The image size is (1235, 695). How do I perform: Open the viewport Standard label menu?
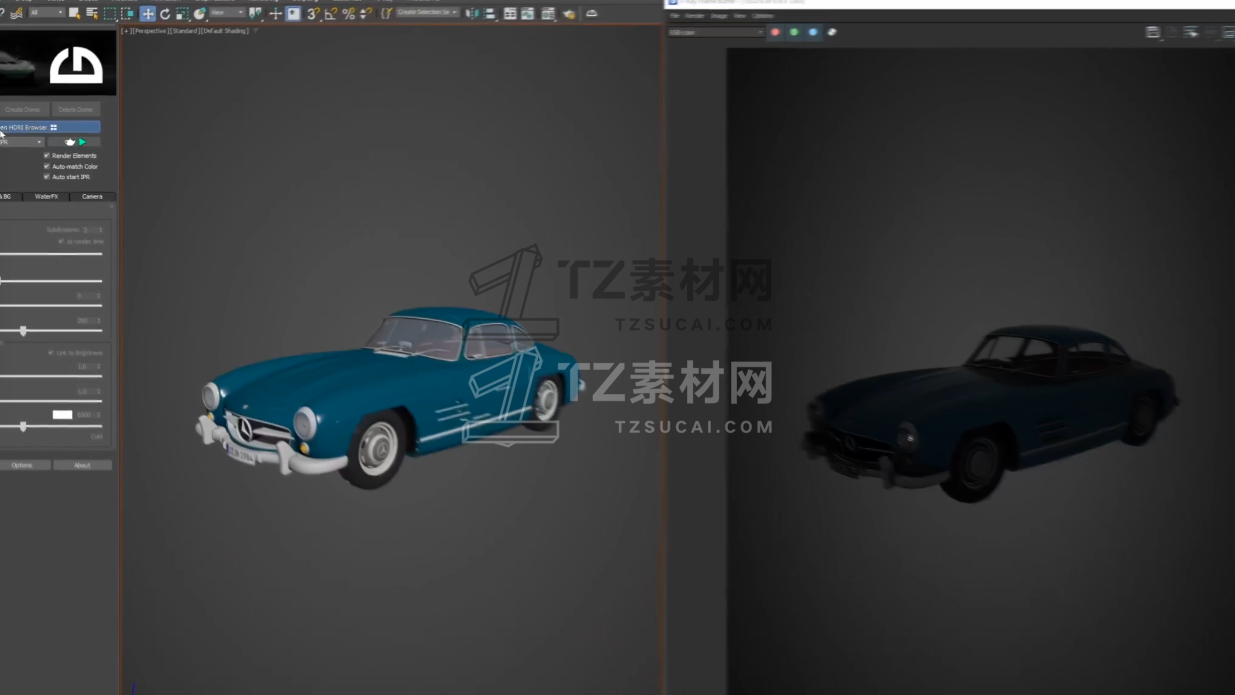point(187,31)
